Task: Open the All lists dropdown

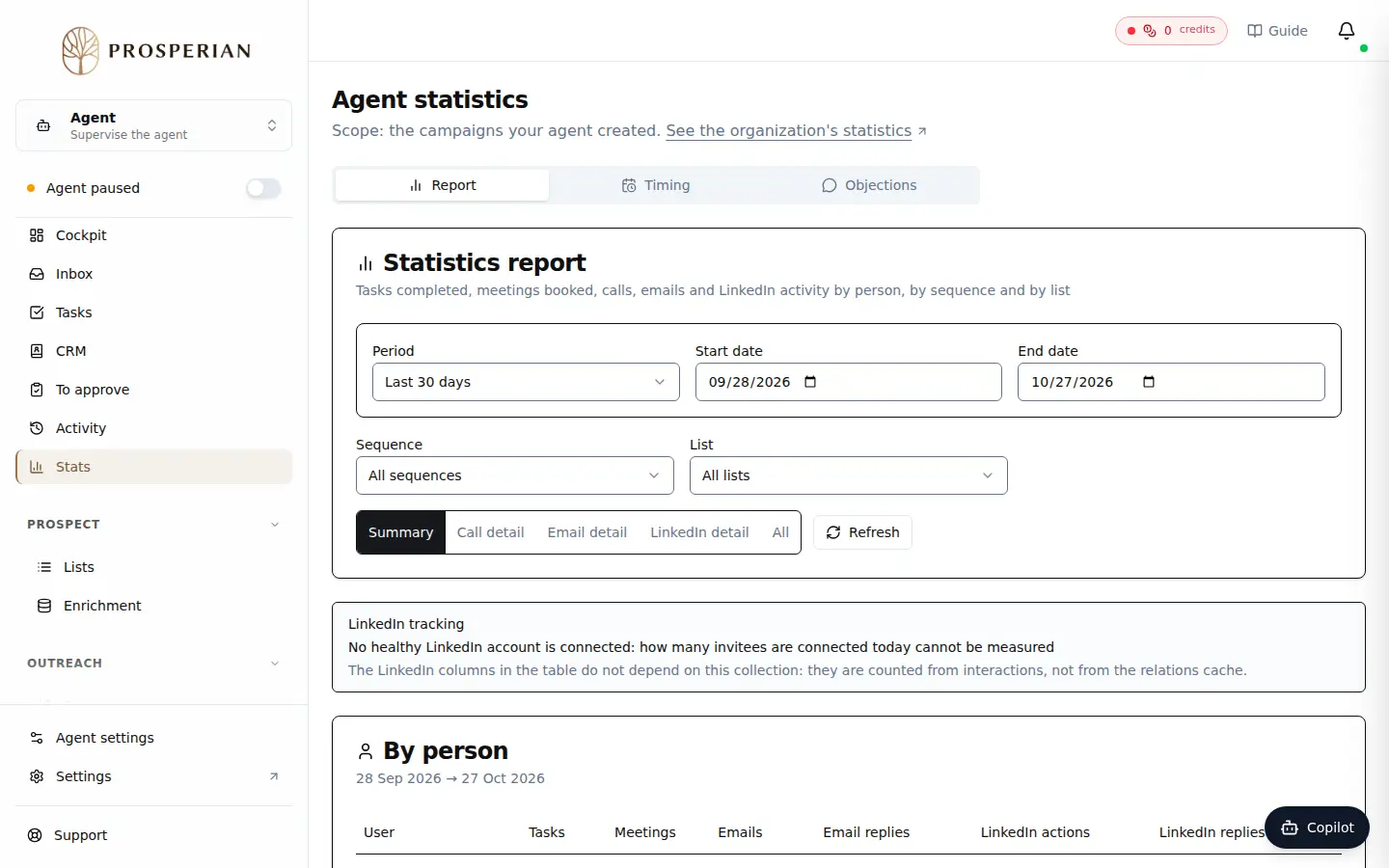Action: point(849,475)
